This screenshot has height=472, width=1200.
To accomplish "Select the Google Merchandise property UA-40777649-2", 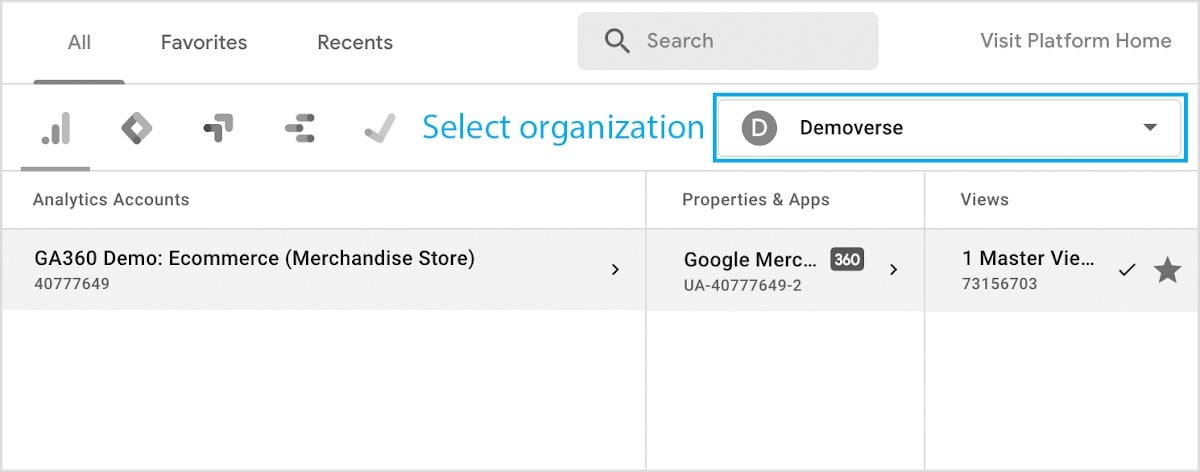I will click(x=785, y=269).
